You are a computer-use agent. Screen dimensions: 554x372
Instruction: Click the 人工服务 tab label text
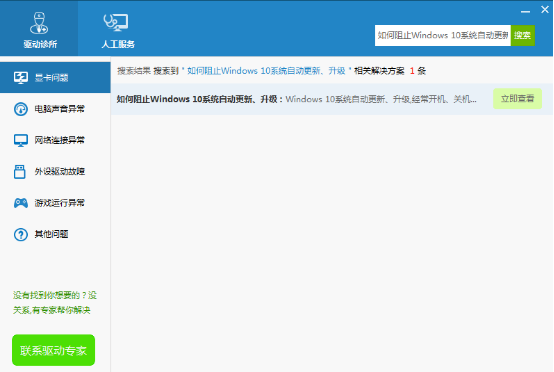118,44
